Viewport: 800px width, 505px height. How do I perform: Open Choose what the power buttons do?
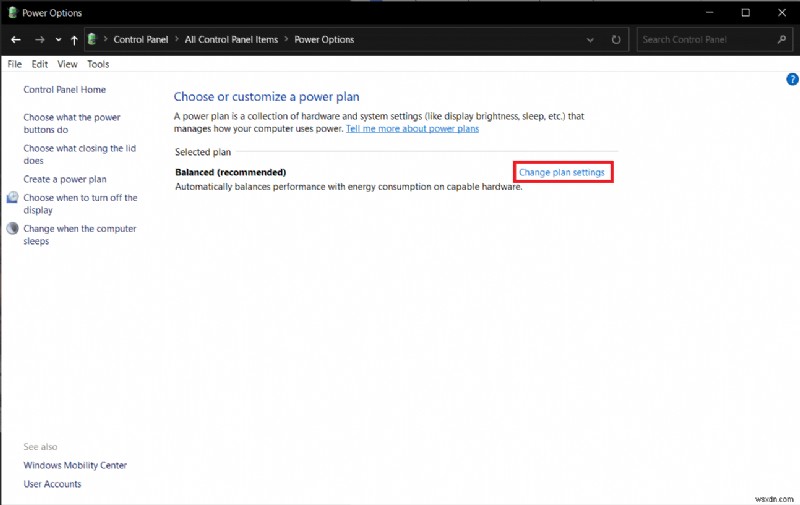coord(72,123)
